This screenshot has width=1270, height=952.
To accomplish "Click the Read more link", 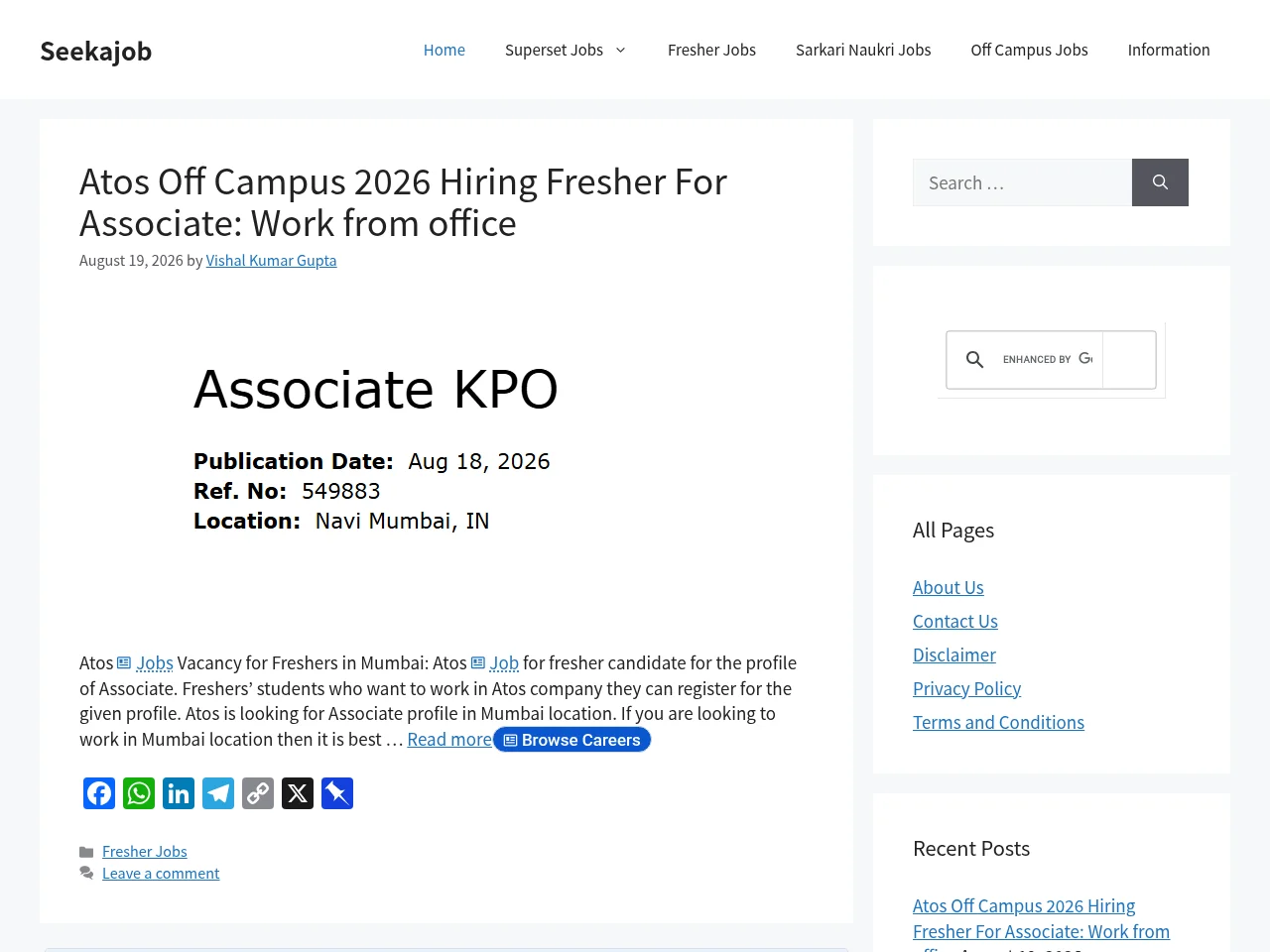I will 449,740.
